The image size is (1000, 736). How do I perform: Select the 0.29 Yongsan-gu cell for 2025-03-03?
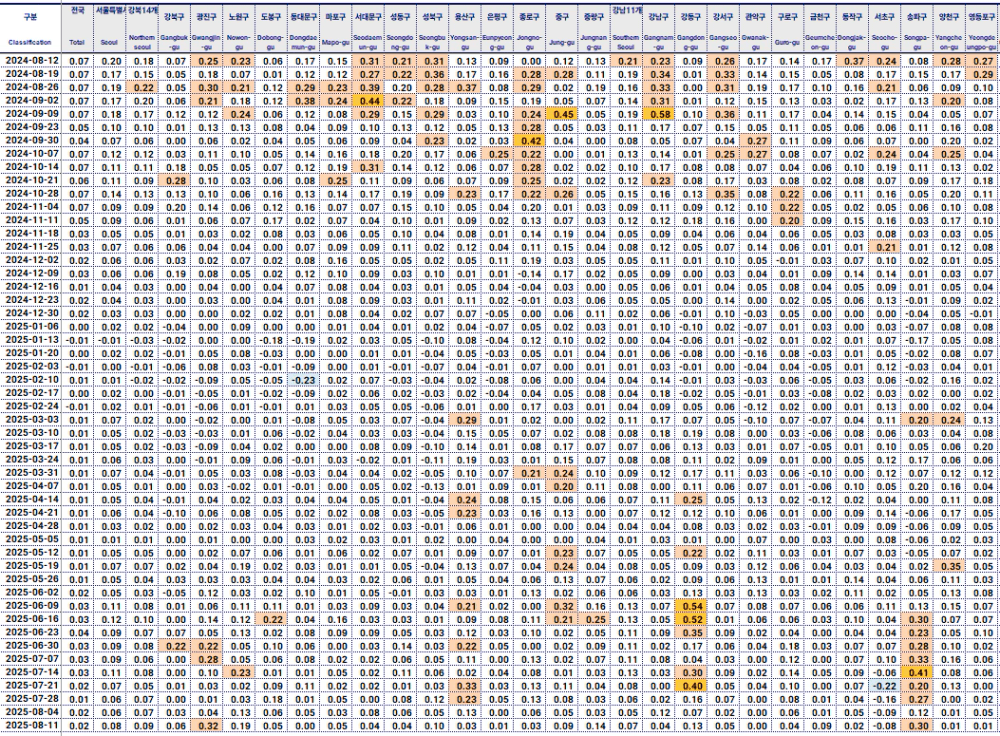coord(466,420)
